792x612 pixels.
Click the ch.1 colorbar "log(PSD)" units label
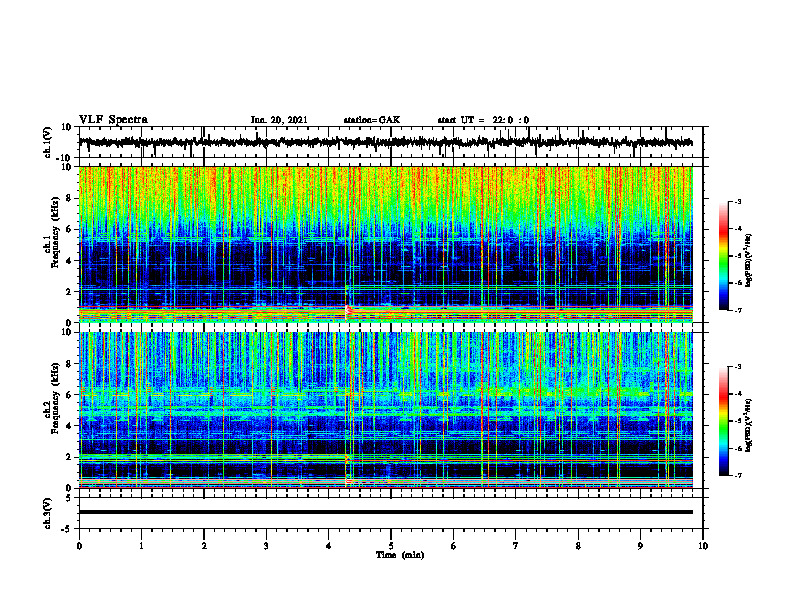click(750, 261)
